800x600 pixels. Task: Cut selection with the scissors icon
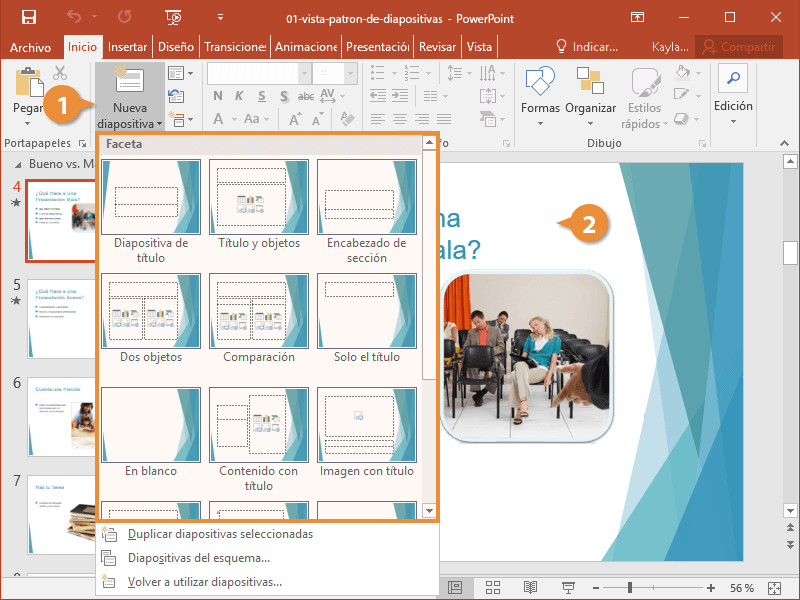[x=60, y=73]
